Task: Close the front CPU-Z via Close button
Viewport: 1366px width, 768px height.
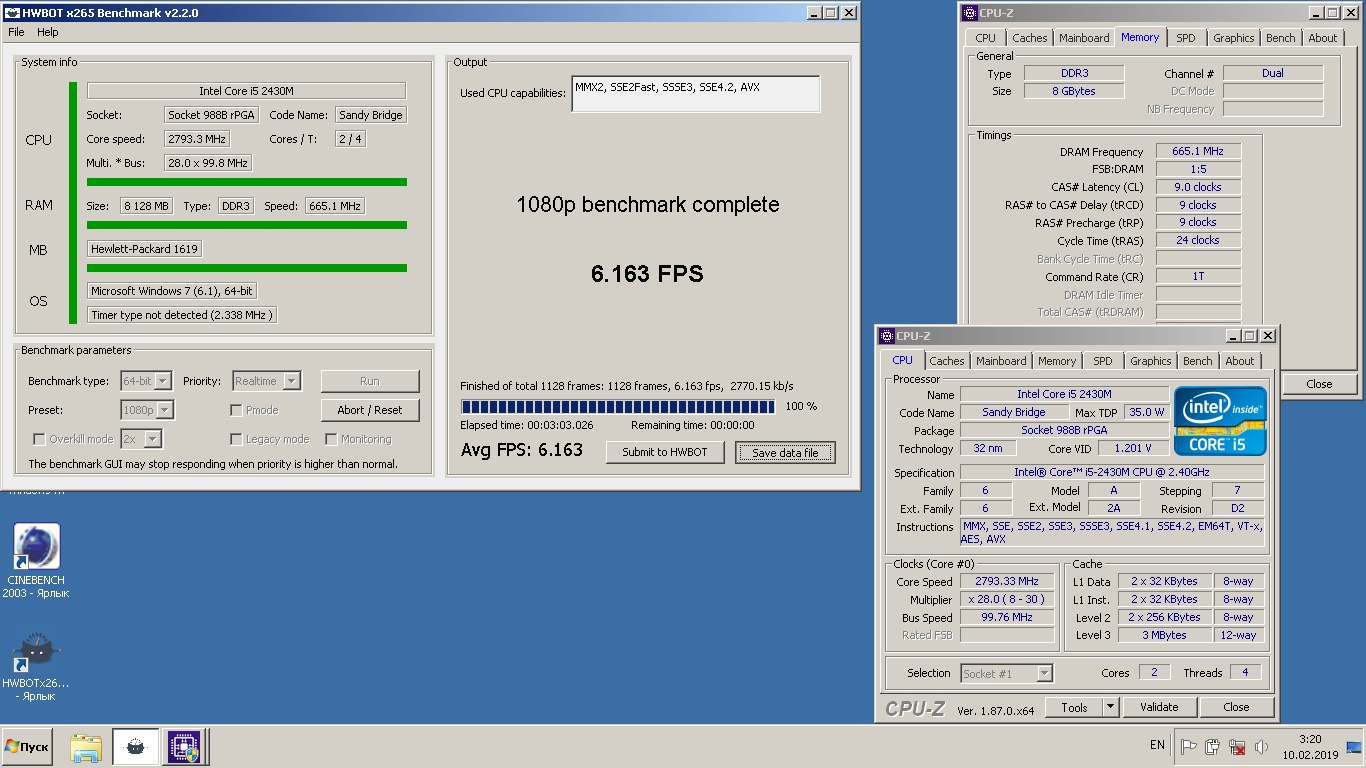Action: pyautogui.click(x=1237, y=707)
